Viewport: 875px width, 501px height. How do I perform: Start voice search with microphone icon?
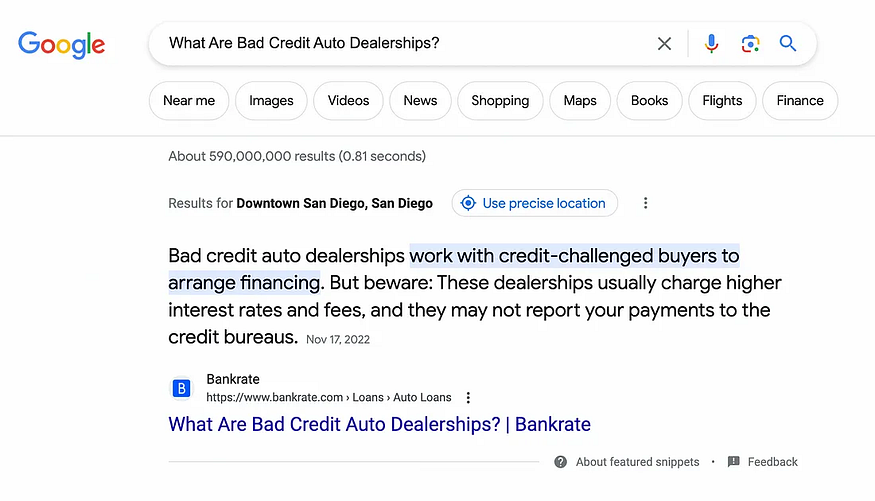tap(711, 44)
